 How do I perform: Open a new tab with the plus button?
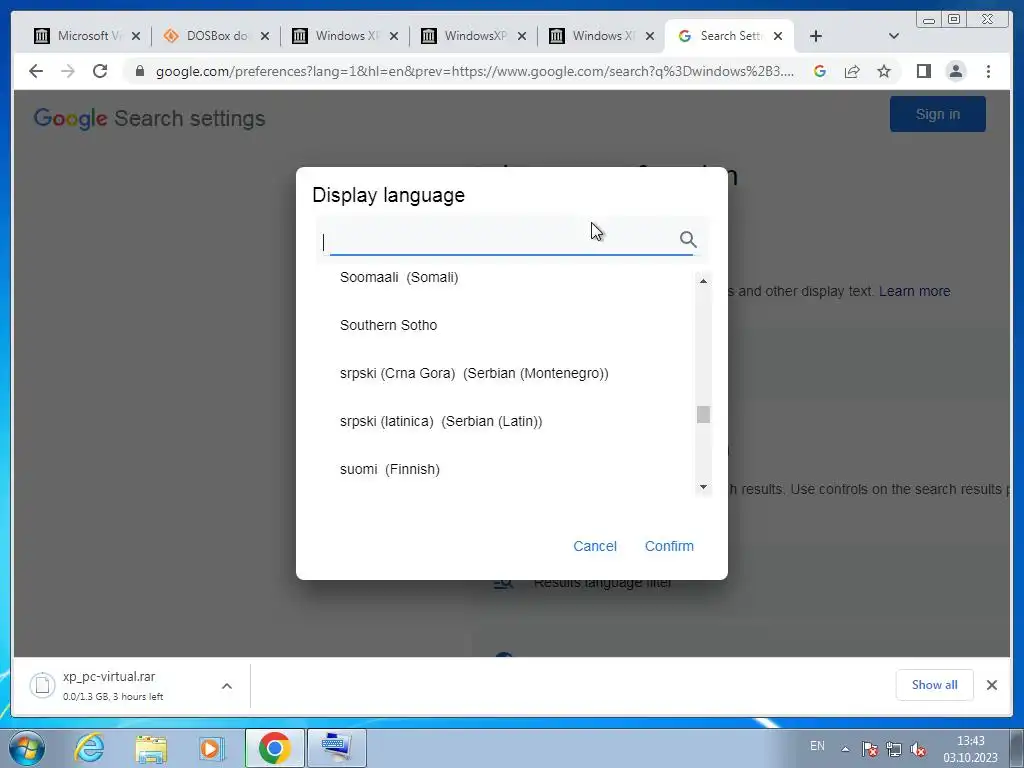pos(816,36)
